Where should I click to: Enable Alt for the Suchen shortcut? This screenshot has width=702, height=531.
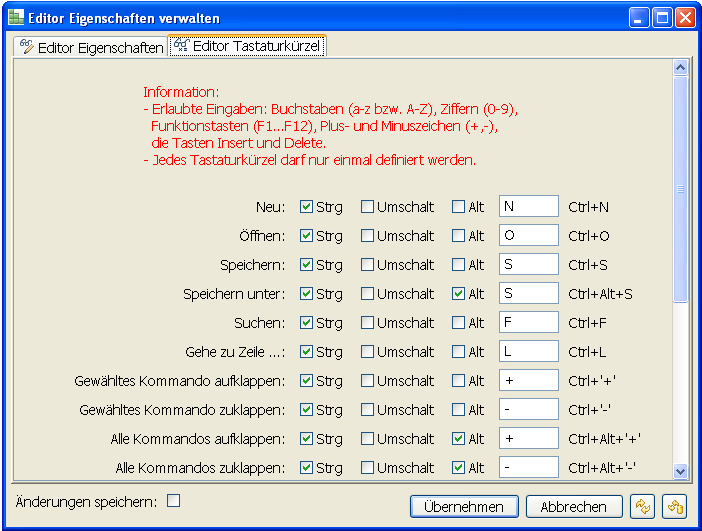coord(459,323)
